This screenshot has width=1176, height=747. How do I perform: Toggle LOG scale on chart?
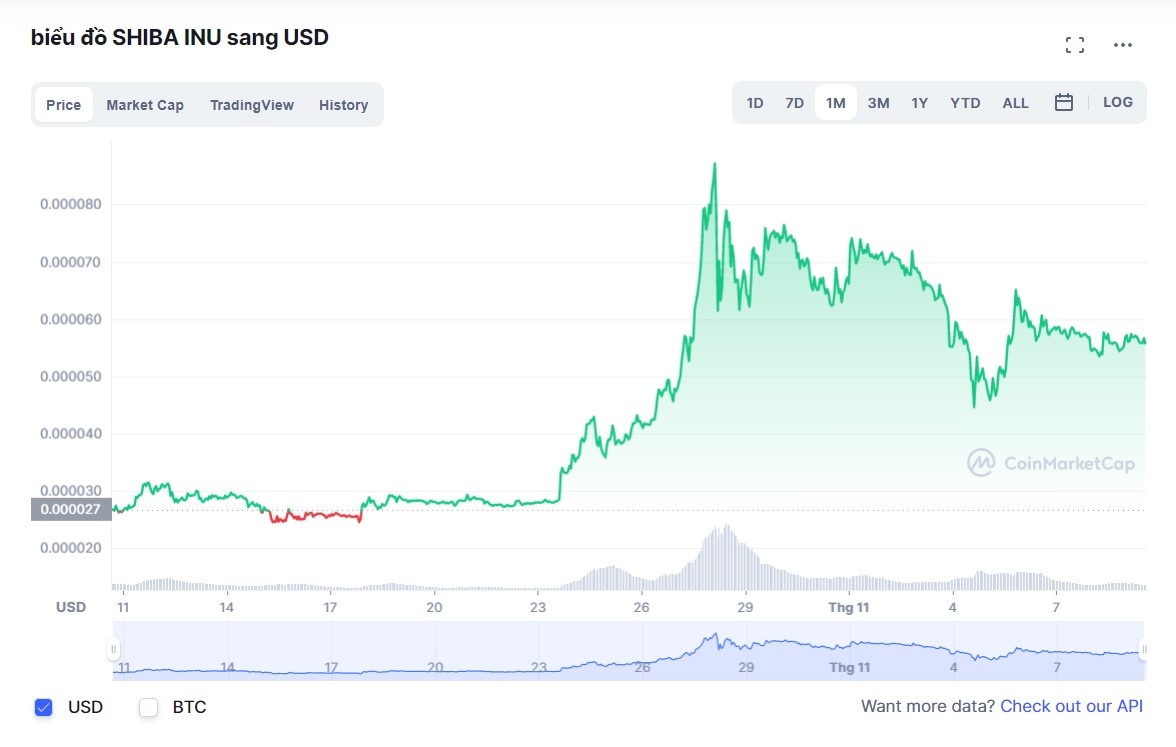click(x=1118, y=103)
